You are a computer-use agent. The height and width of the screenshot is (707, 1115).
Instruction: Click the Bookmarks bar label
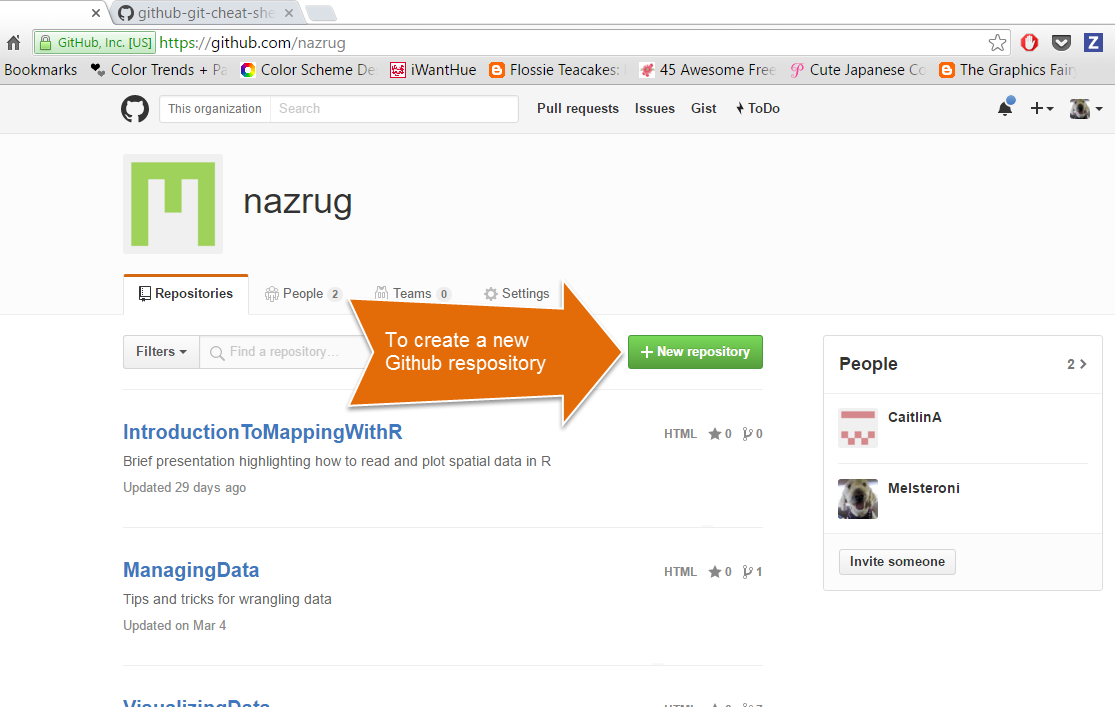pyautogui.click(x=41, y=70)
